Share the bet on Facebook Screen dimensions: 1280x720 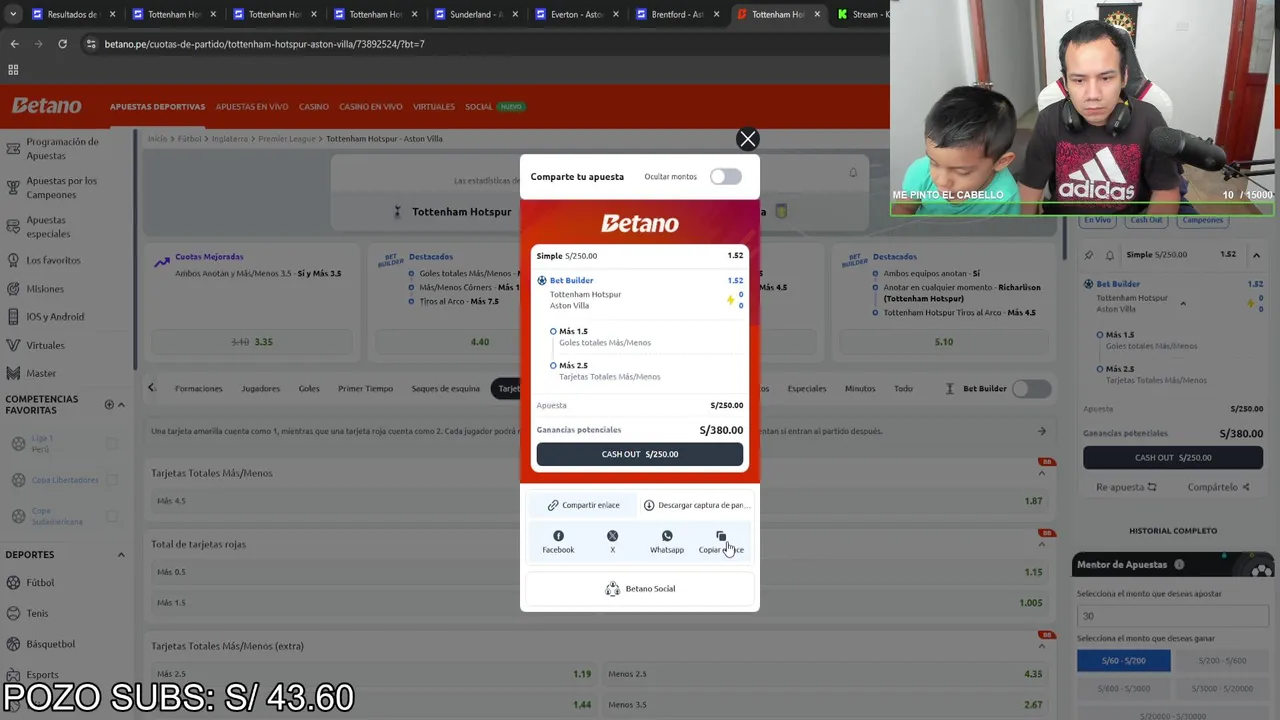(558, 542)
